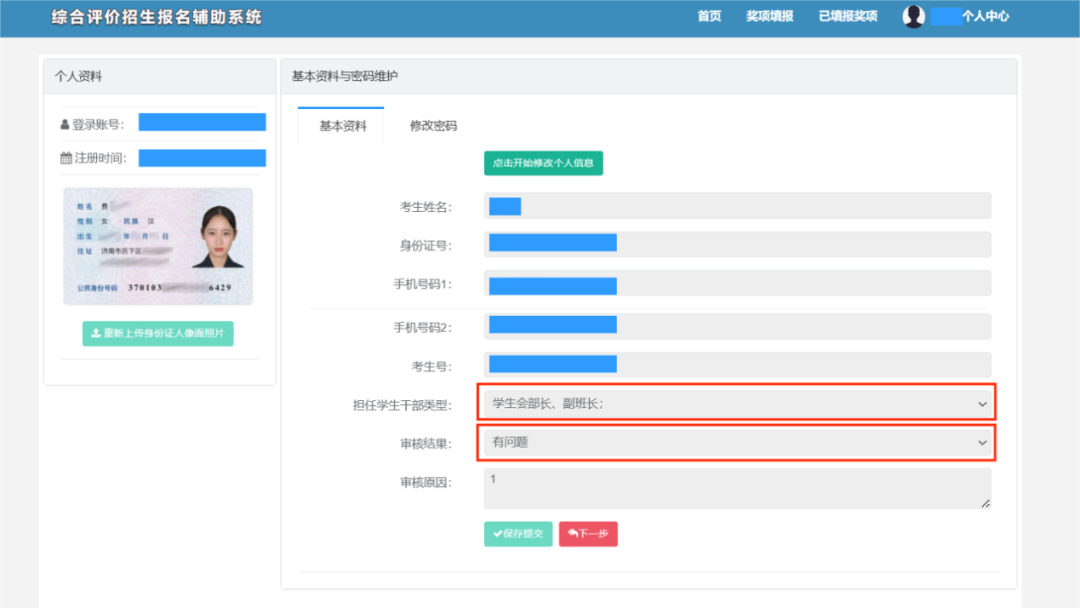Click the calendar icon beside 注册时间

(66, 158)
